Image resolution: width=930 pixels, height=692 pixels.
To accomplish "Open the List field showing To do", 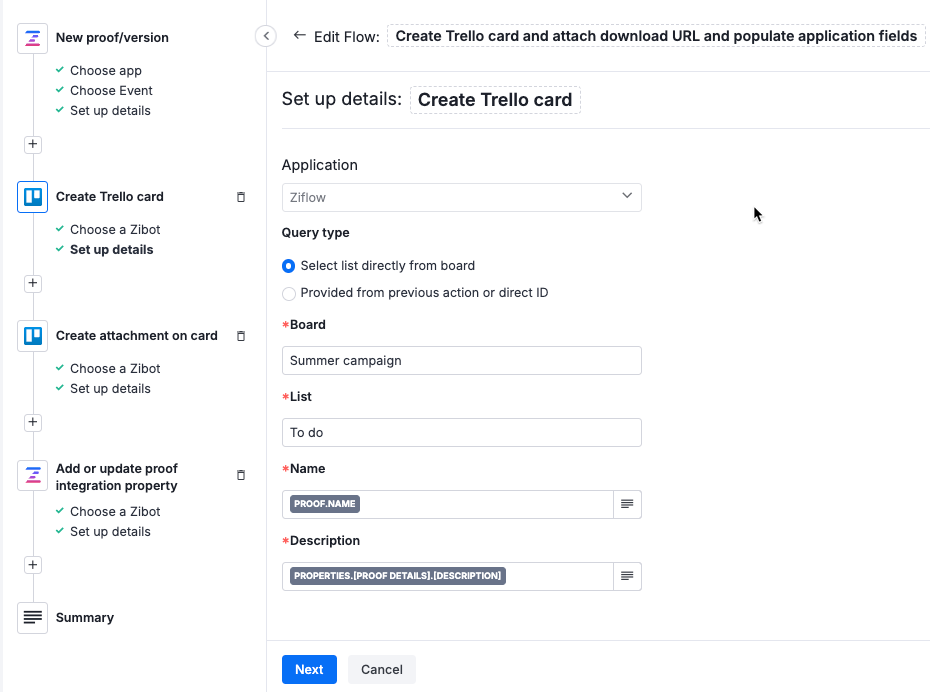I will pyautogui.click(x=461, y=432).
